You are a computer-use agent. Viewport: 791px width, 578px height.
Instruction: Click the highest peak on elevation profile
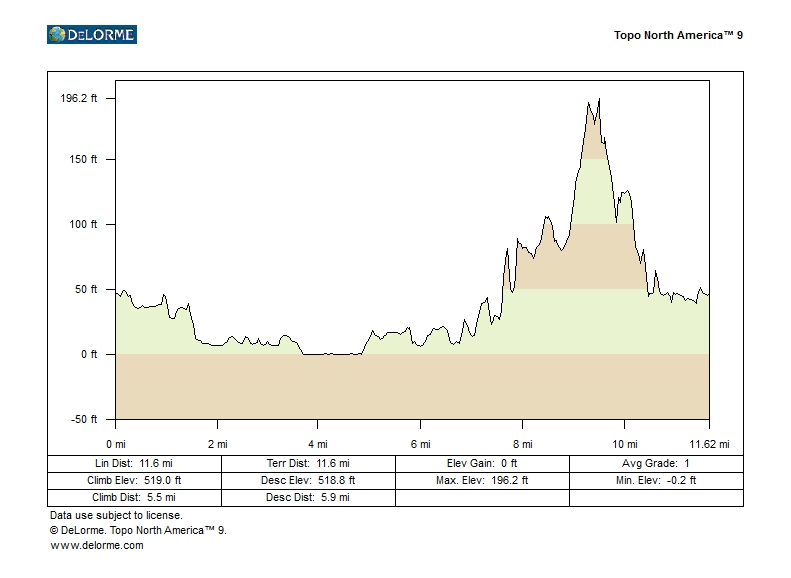pyautogui.click(x=599, y=100)
